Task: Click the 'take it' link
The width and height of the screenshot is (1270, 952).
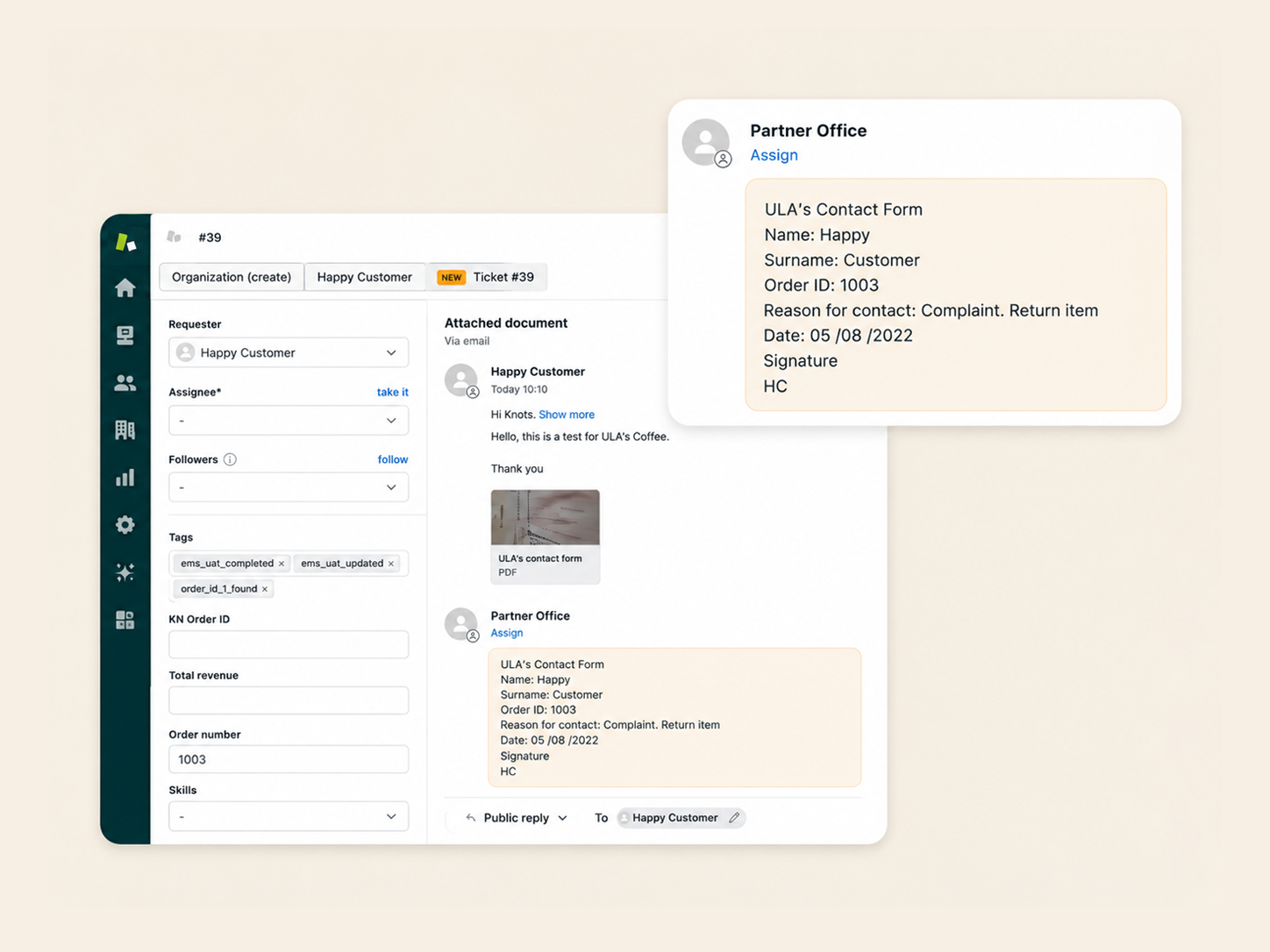Action: coord(392,392)
